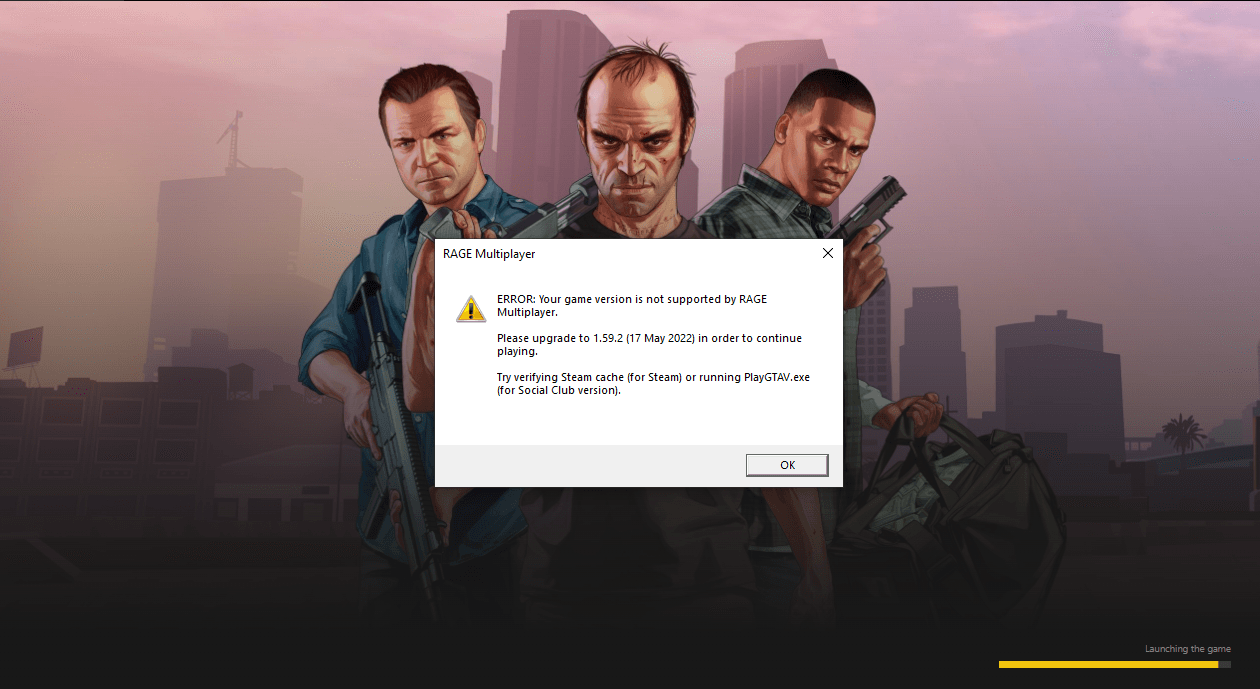1260x689 pixels.
Task: Click the billboard sign at far left
Action: (25, 347)
